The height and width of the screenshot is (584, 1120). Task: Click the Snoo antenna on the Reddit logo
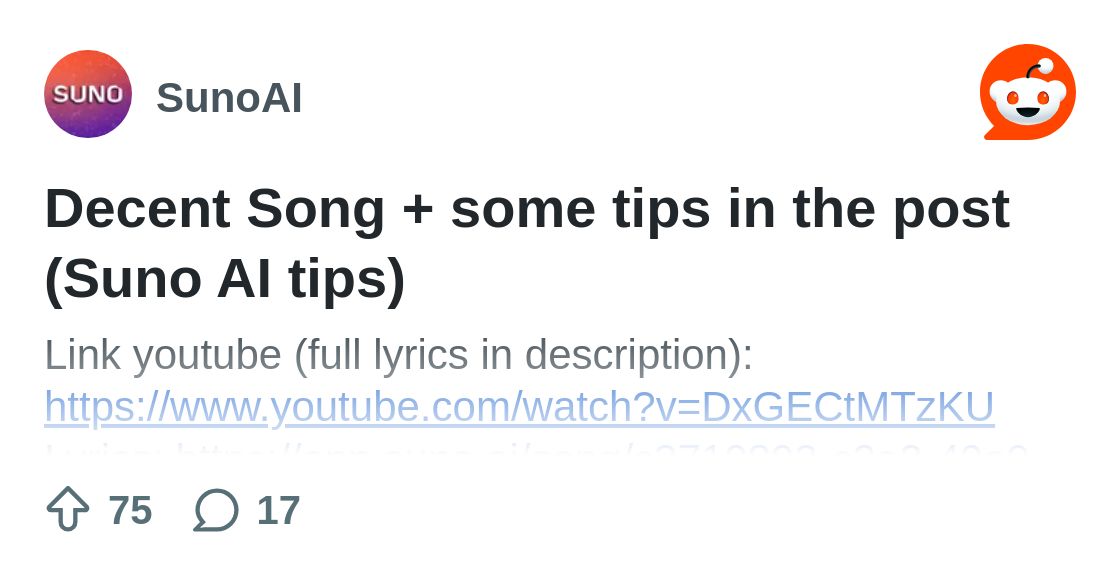pyautogui.click(x=1036, y=69)
